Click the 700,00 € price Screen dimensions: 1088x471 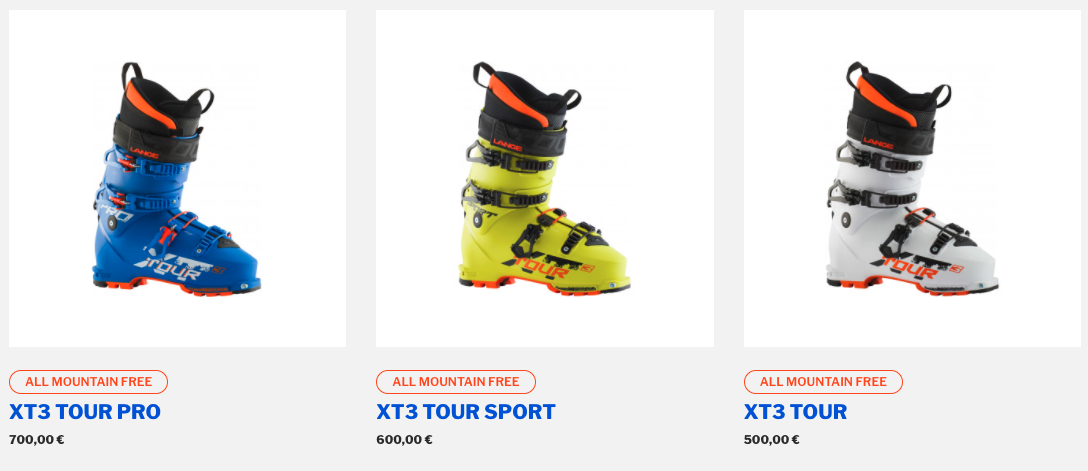37,440
